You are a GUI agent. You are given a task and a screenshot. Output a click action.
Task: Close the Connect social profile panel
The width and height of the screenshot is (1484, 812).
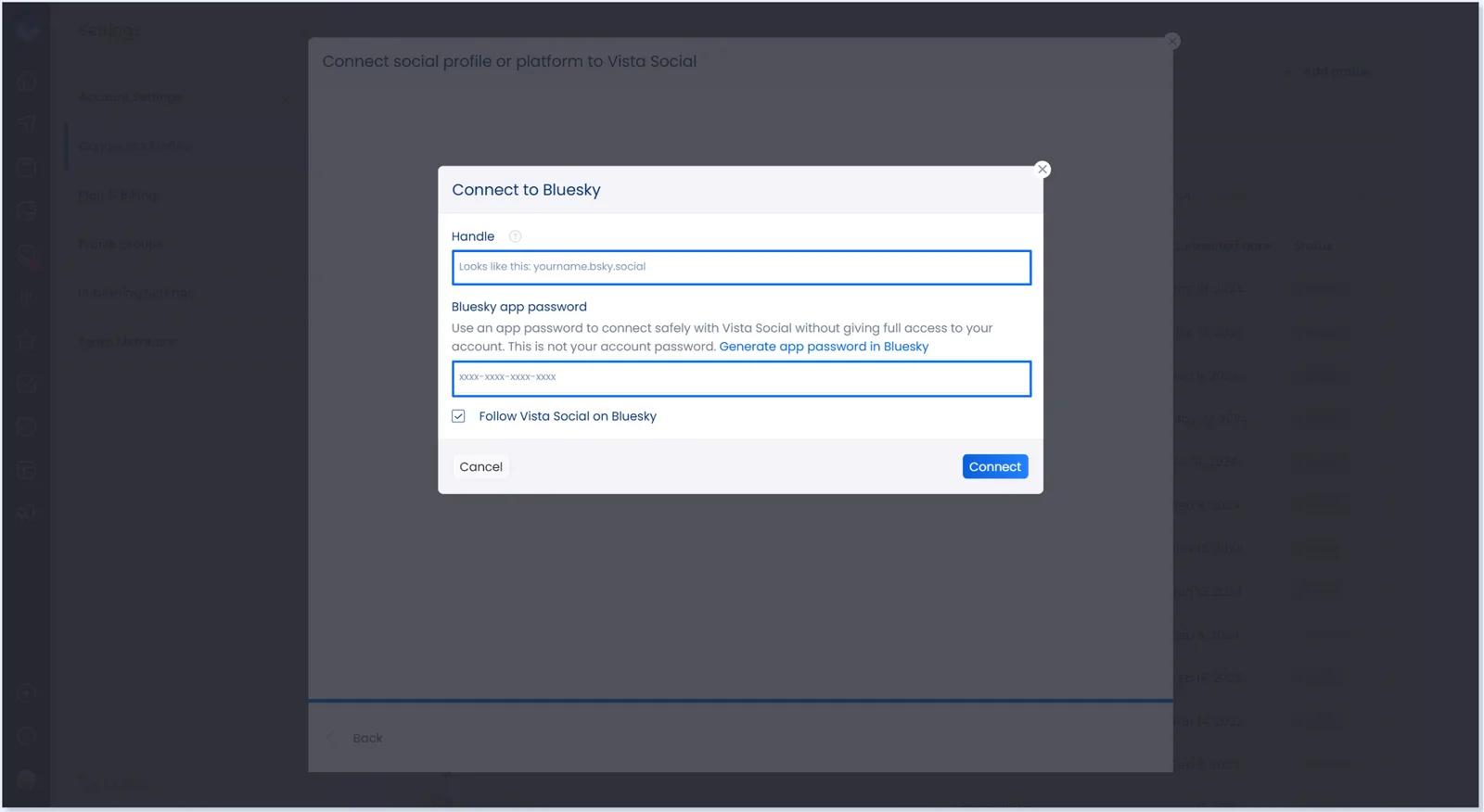tap(1172, 41)
